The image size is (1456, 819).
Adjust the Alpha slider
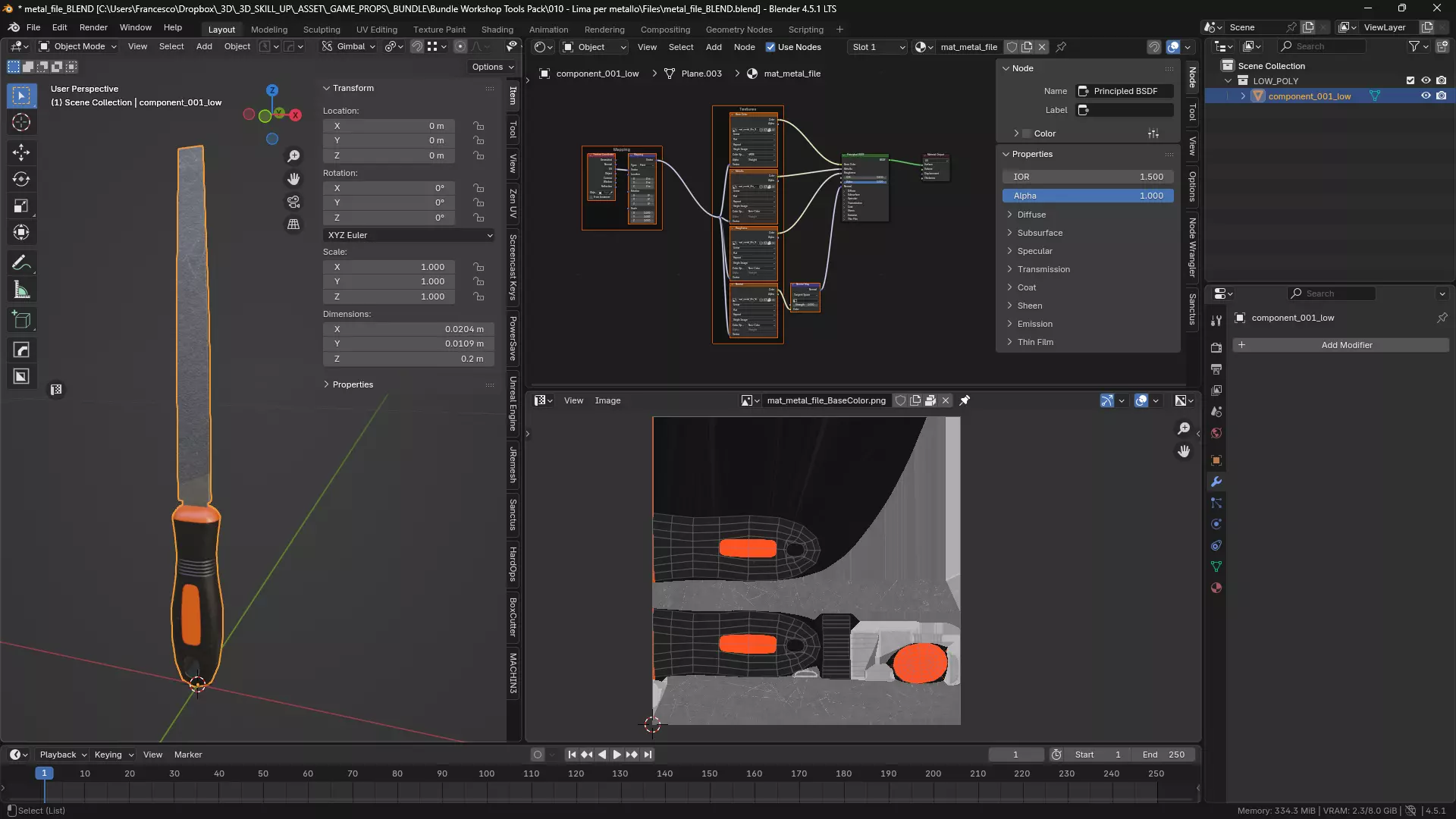(x=1087, y=196)
